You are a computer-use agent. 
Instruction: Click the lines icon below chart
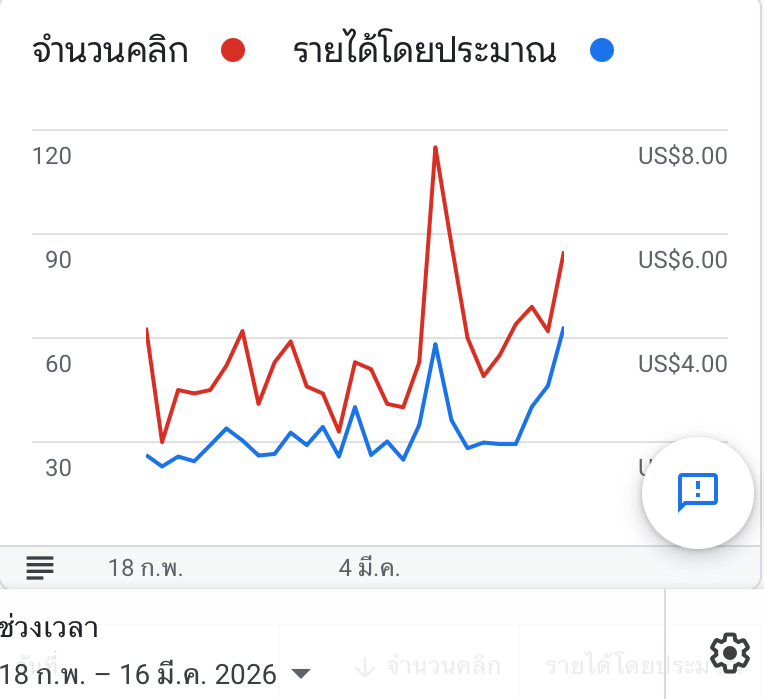40,568
